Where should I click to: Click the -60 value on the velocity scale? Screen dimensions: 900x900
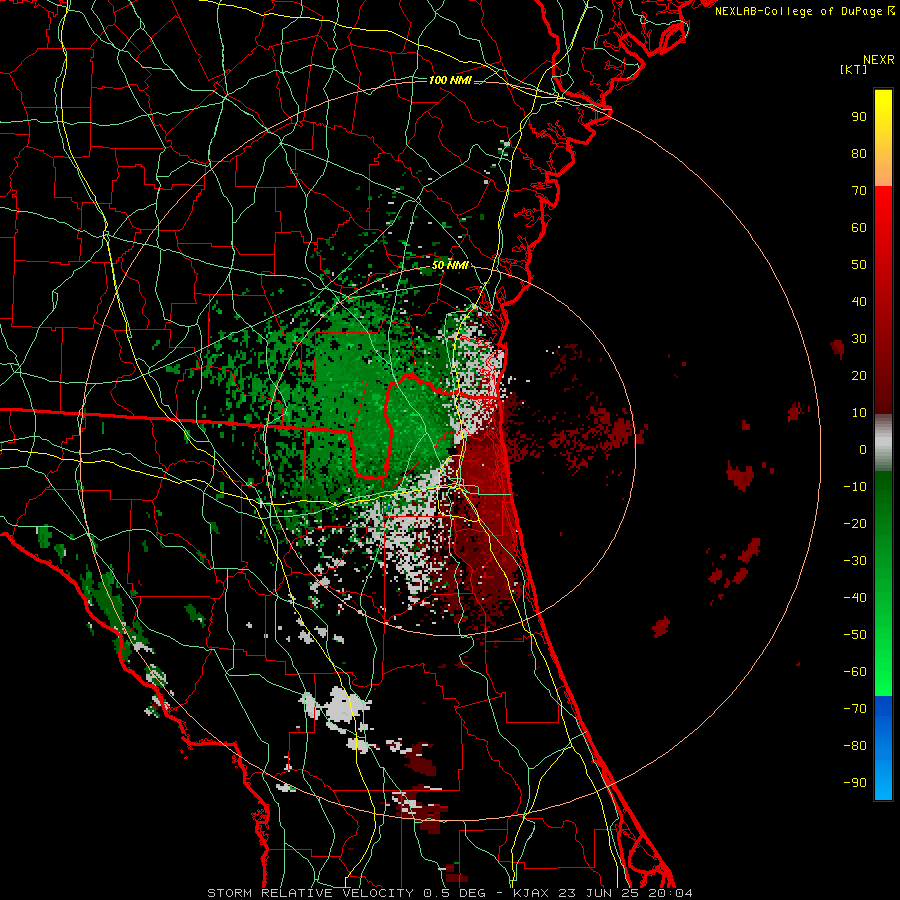click(855, 672)
